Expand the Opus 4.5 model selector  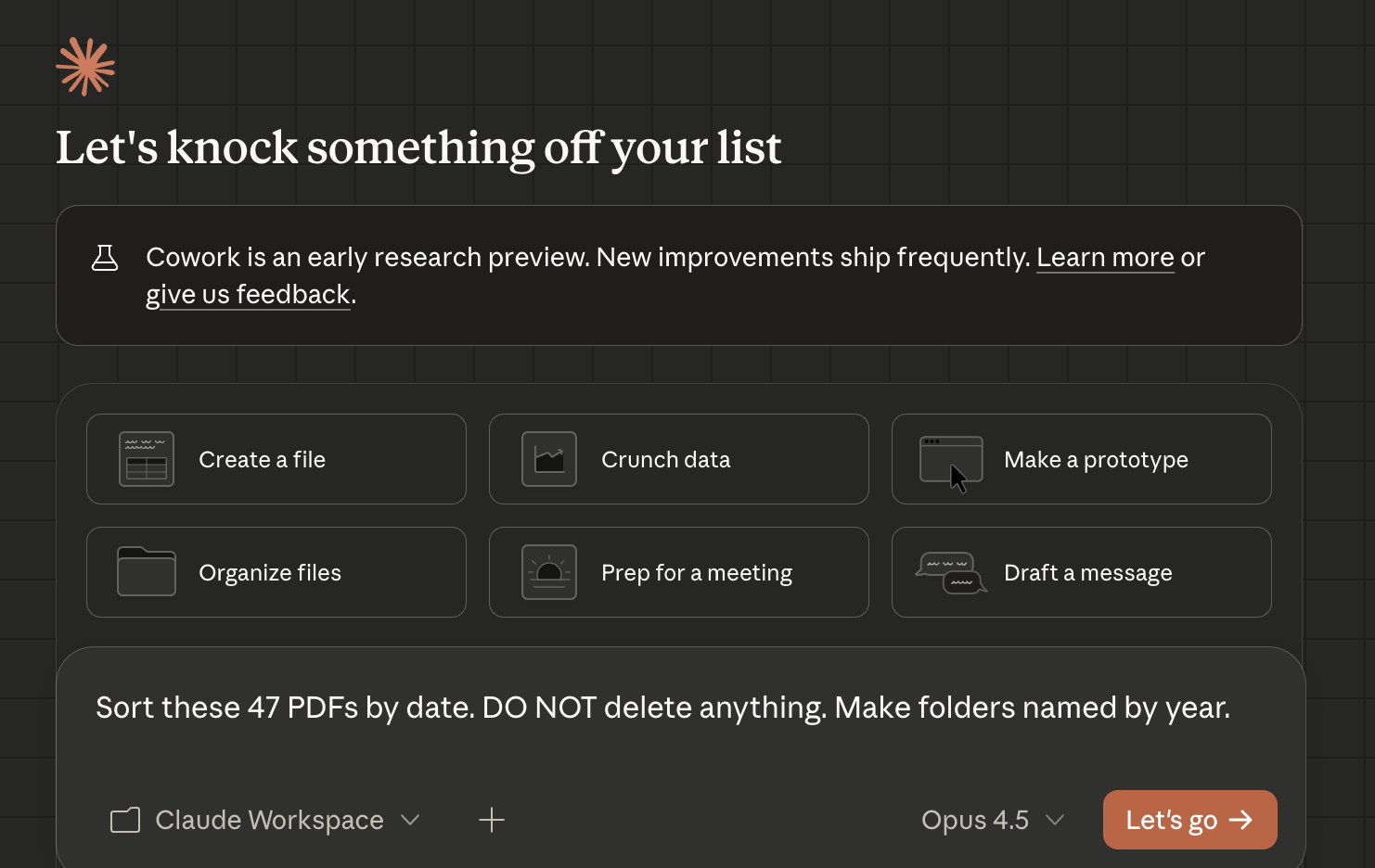click(x=991, y=820)
